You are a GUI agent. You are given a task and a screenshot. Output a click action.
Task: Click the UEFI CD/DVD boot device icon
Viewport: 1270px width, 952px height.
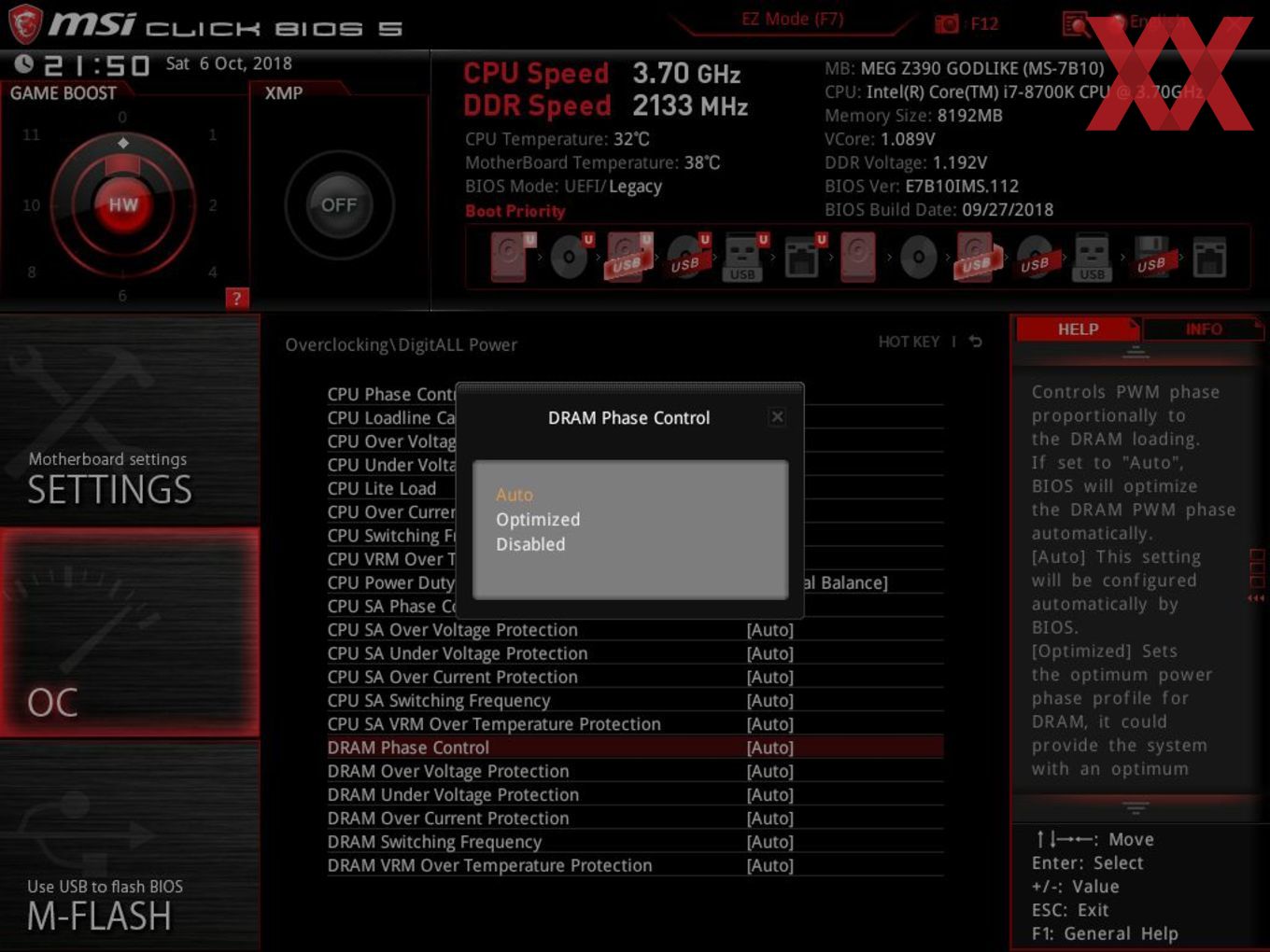[571, 257]
